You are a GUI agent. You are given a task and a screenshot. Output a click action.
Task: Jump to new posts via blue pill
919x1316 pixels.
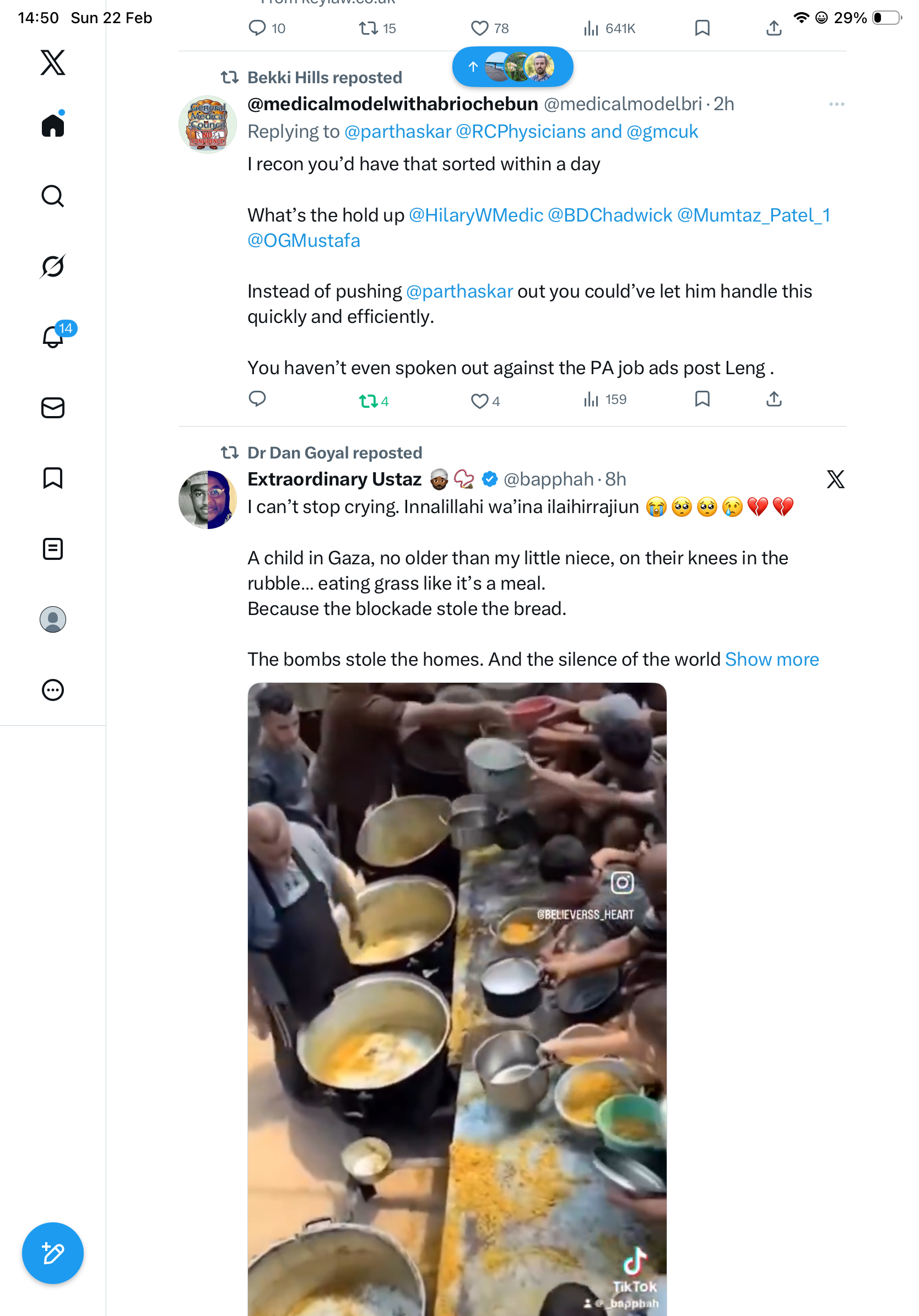(512, 67)
